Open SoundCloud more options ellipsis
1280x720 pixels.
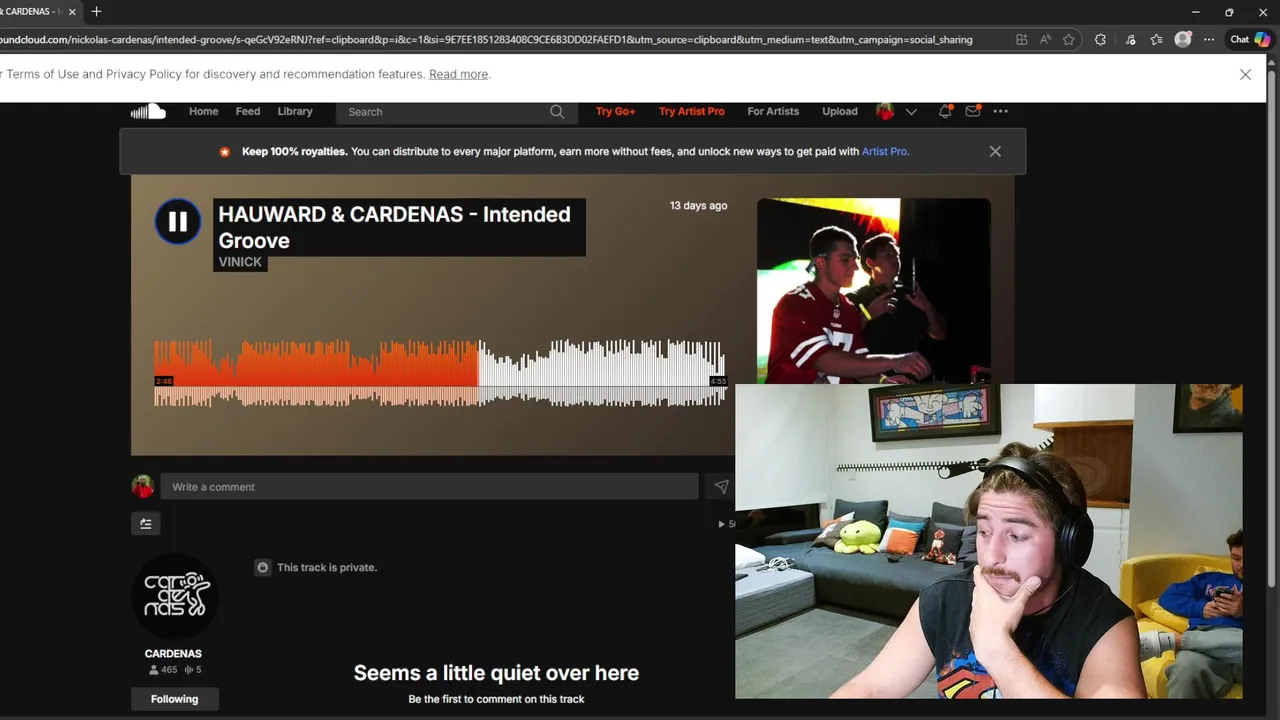[x=1000, y=111]
